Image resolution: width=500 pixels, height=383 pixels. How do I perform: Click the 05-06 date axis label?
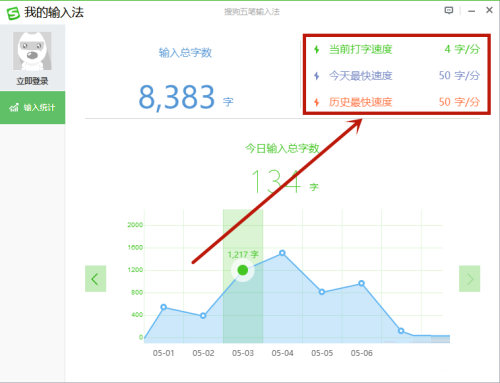[x=361, y=353]
